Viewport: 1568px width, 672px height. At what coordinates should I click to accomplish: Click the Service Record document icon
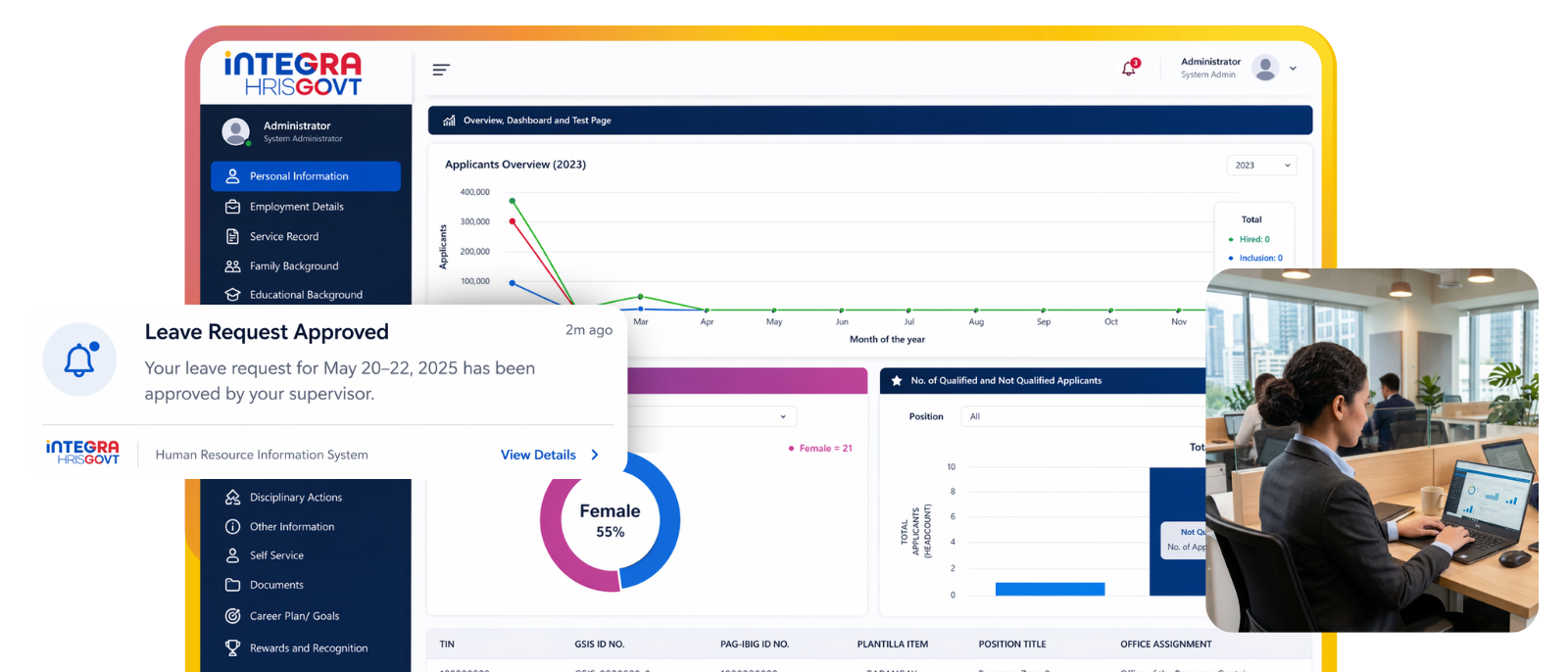(232, 236)
